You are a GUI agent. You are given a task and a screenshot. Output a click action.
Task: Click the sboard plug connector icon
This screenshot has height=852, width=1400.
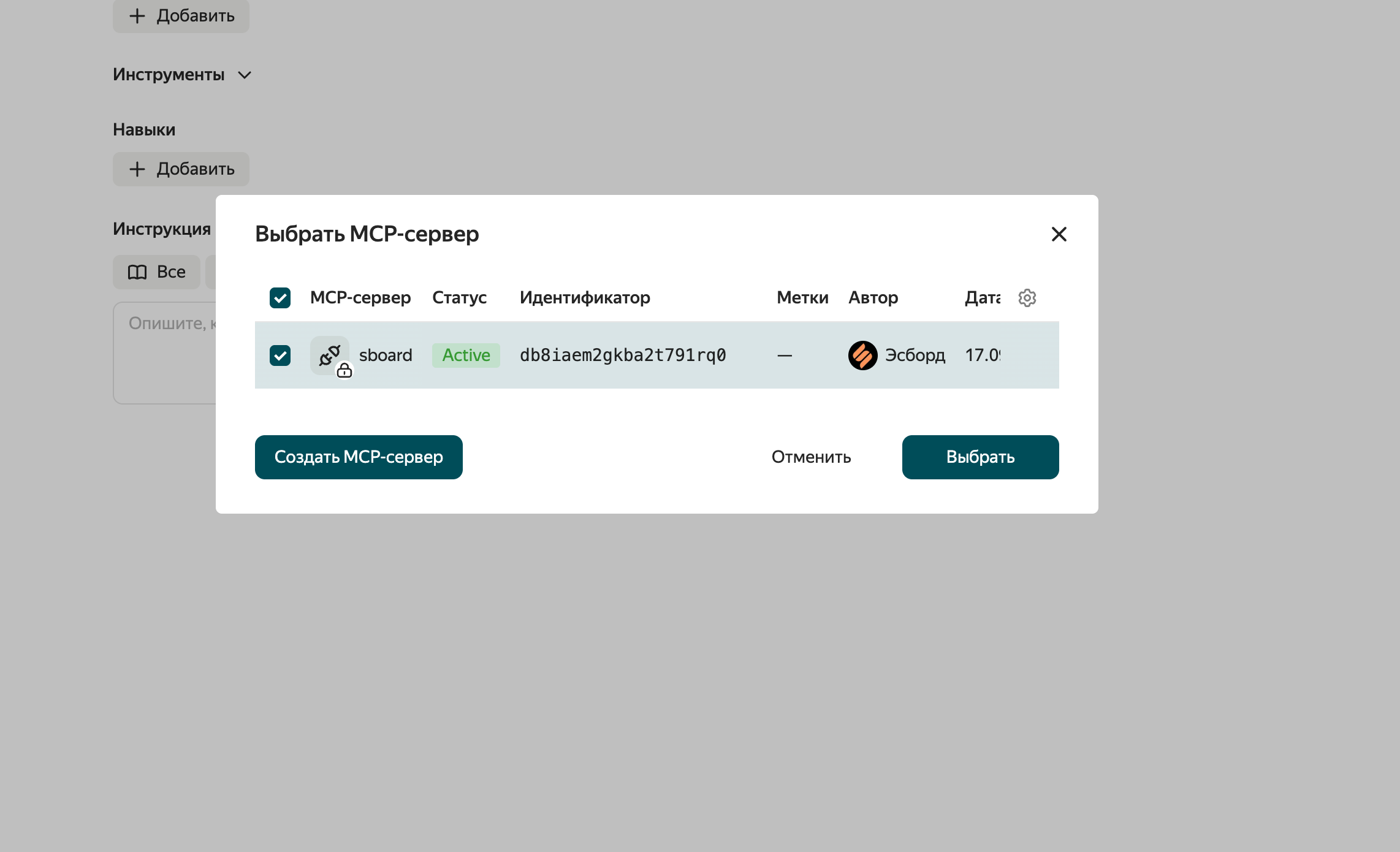330,355
